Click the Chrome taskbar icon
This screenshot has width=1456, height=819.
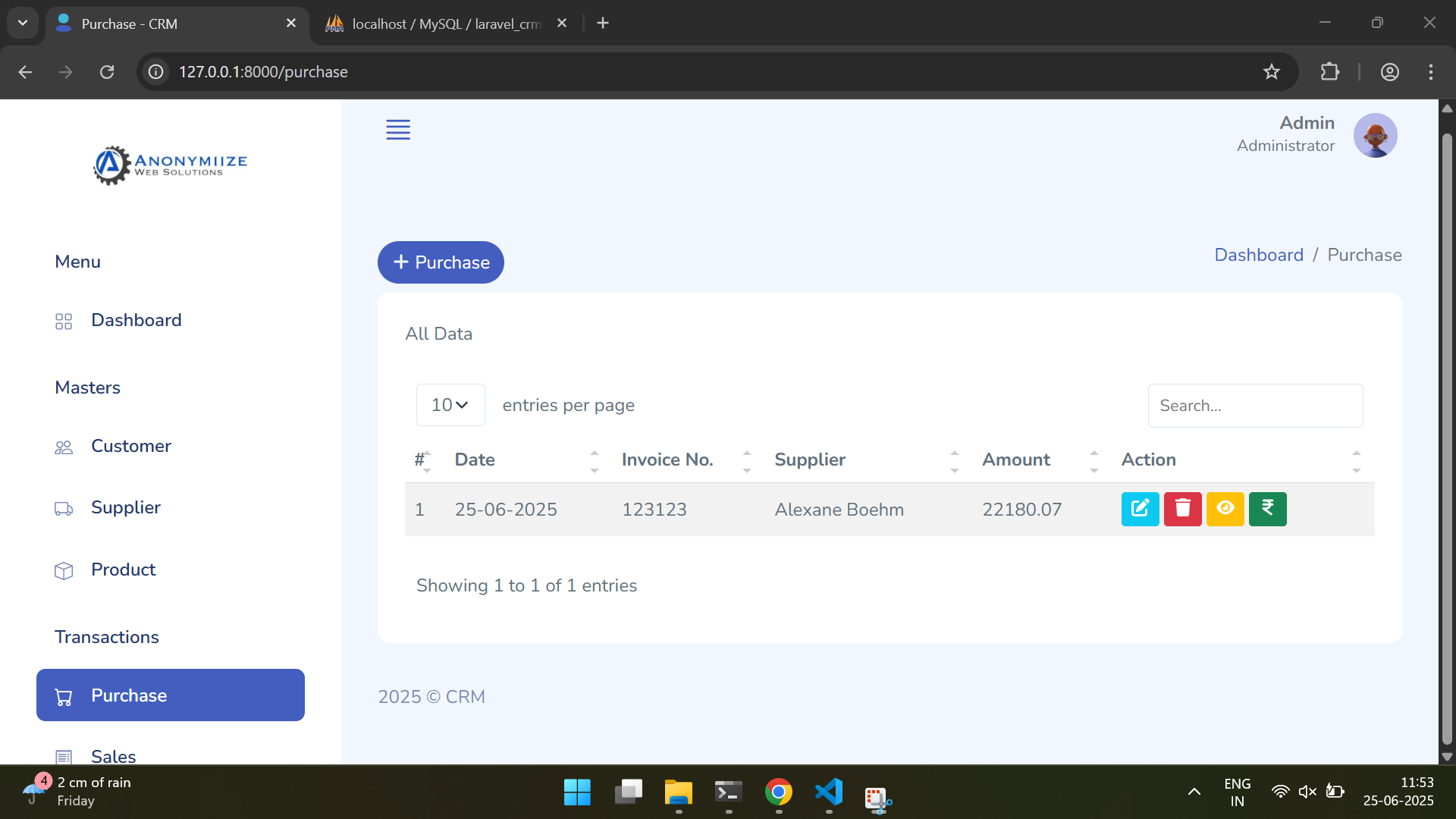tap(778, 792)
